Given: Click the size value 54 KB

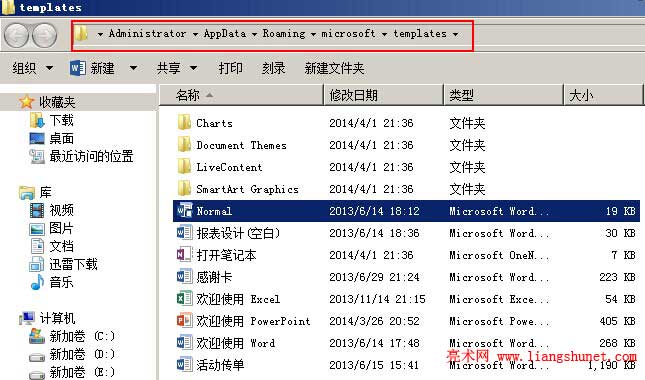Looking at the screenshot, I should click(620, 299).
